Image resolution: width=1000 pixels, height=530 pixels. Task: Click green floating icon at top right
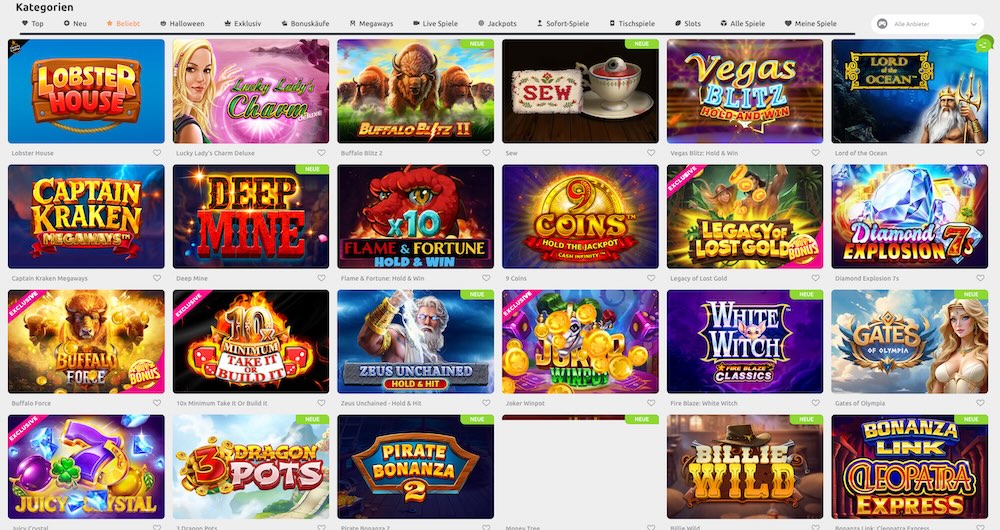click(x=985, y=44)
